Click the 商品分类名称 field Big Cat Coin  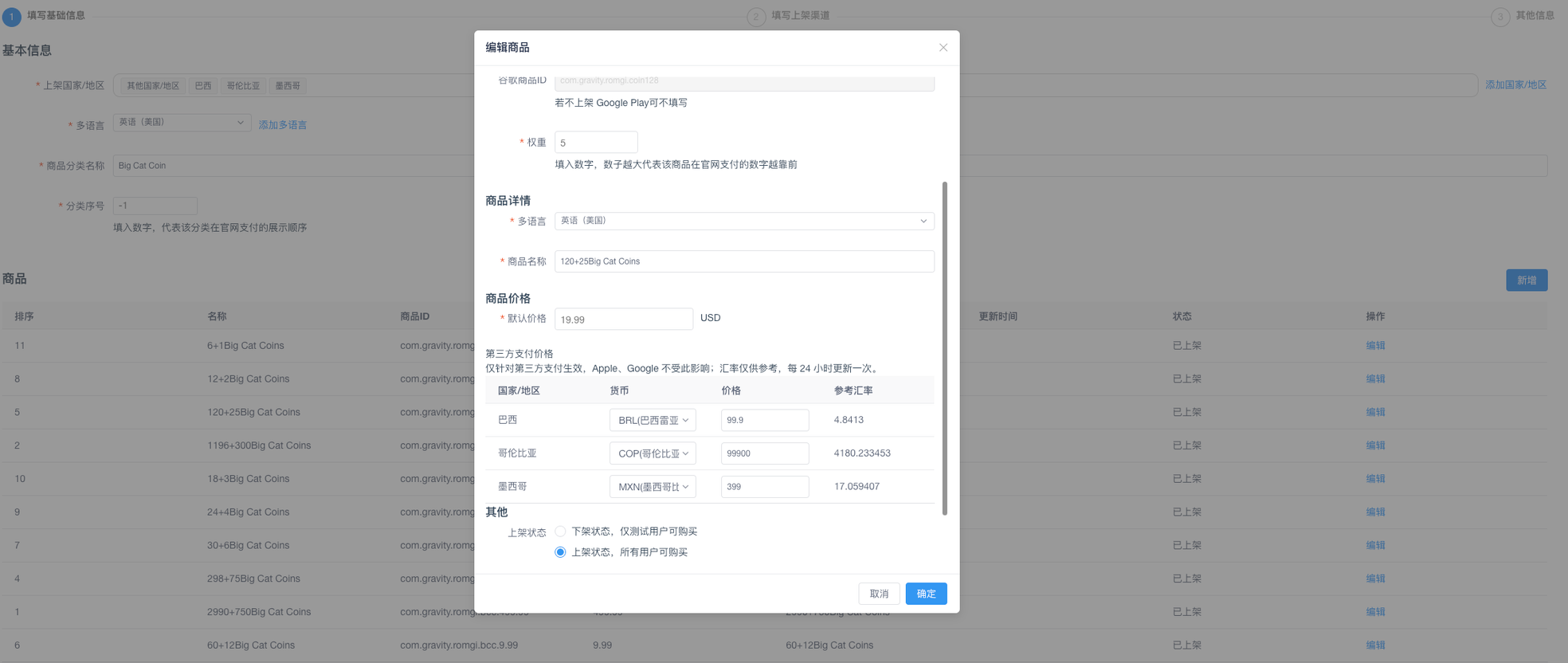coord(829,166)
